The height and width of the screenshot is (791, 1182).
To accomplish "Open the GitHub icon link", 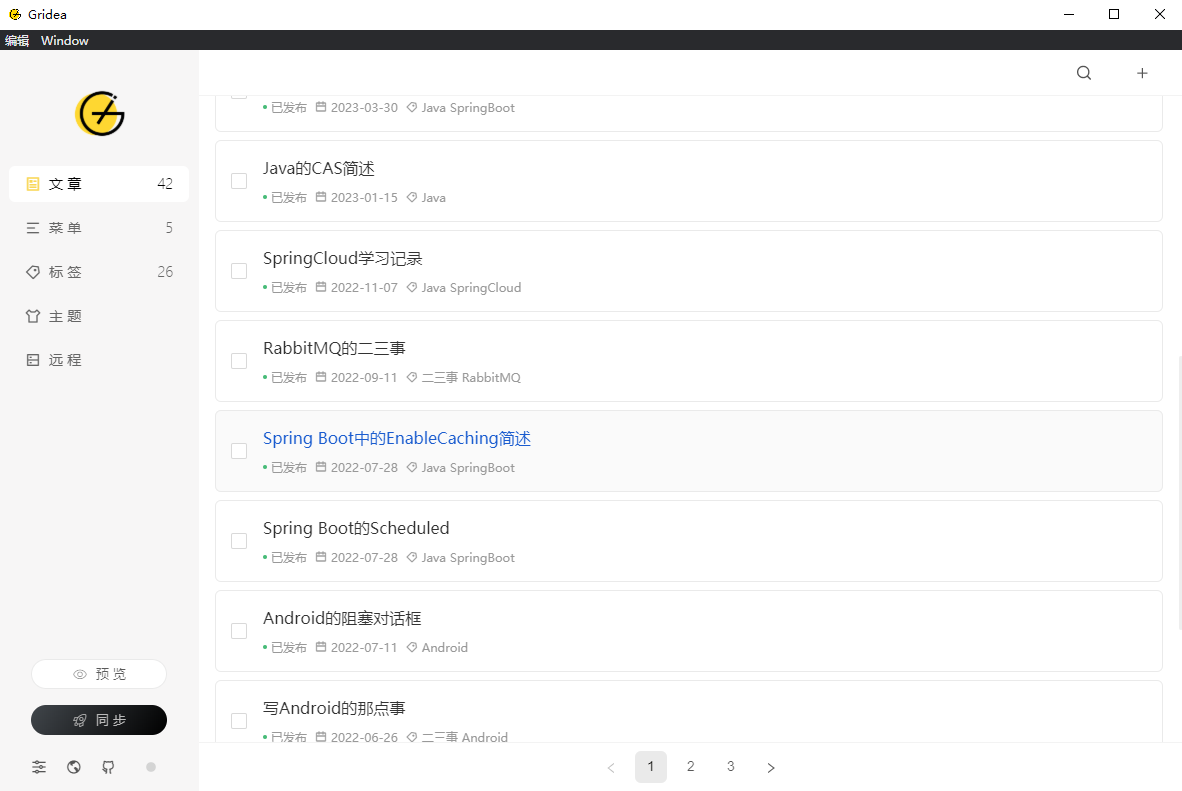I will (x=109, y=767).
